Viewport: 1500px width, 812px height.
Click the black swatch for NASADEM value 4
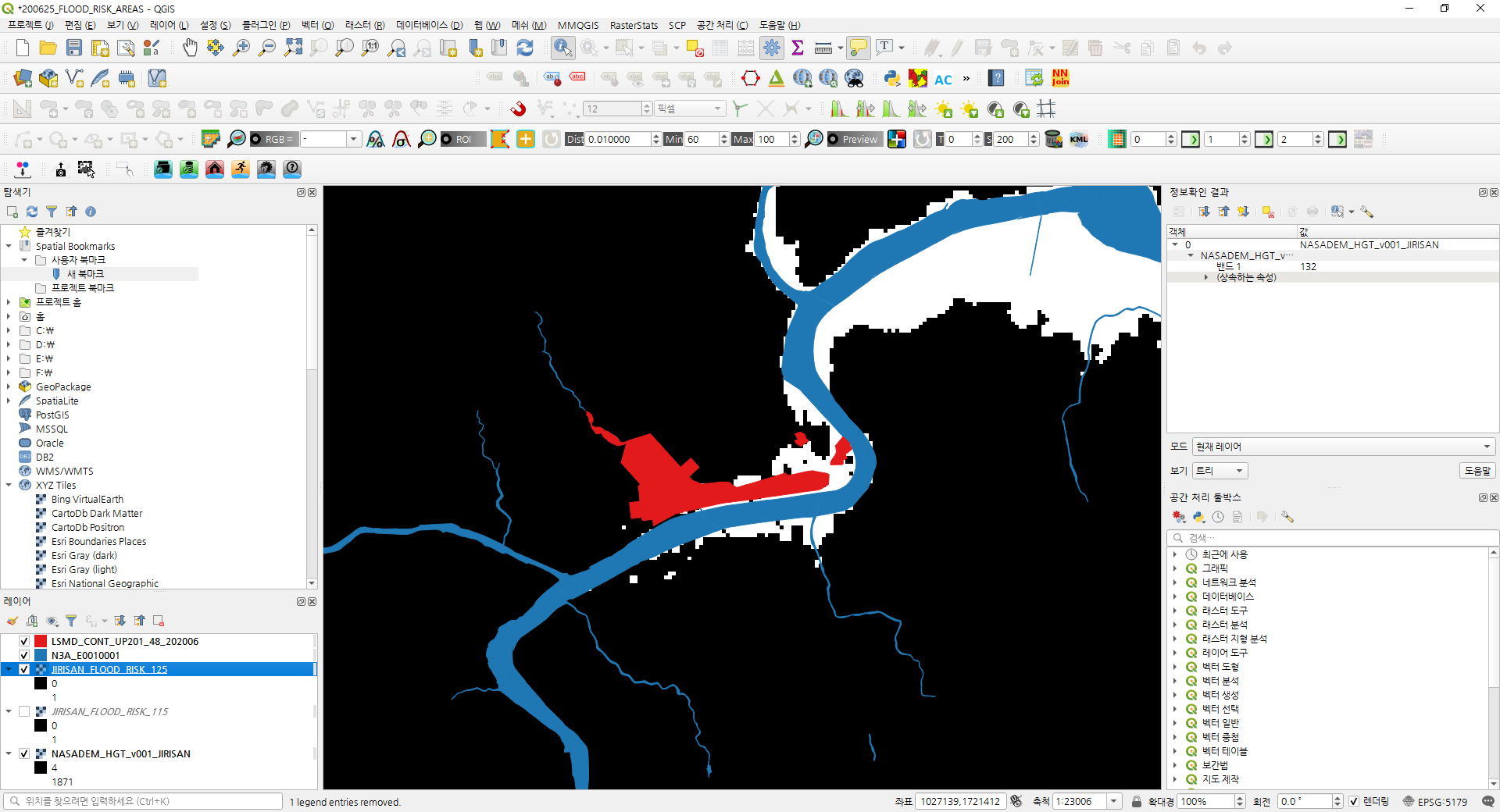[41, 767]
